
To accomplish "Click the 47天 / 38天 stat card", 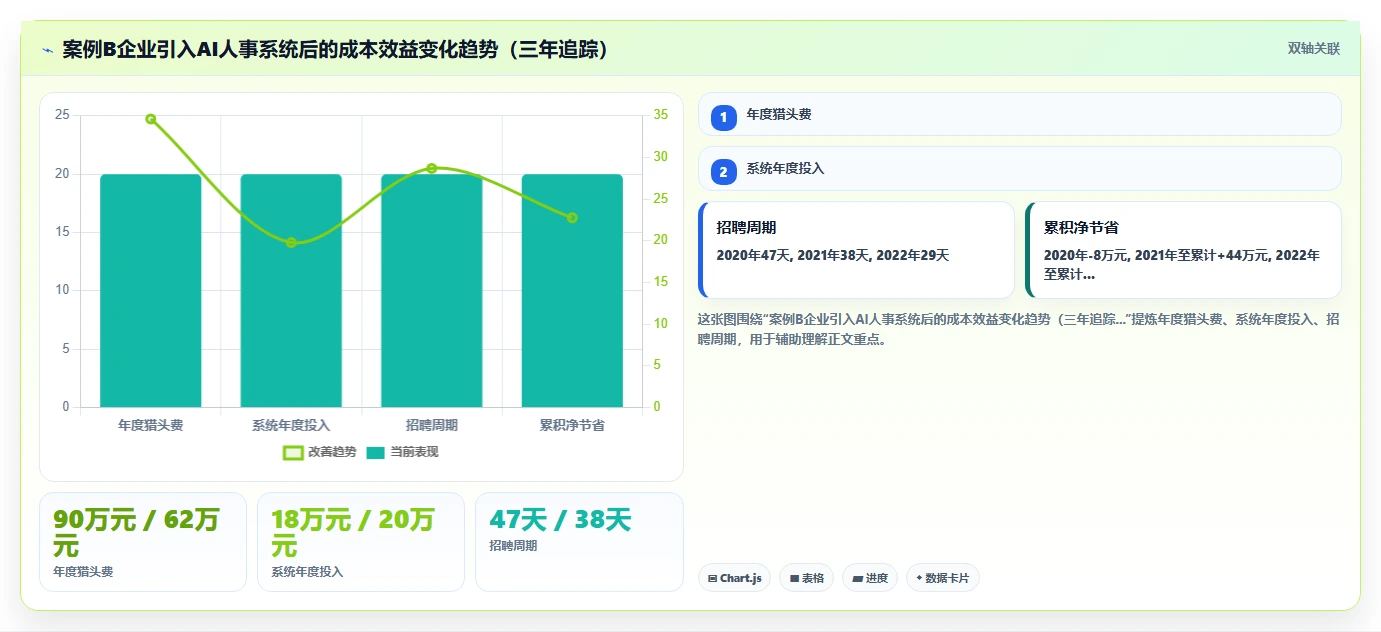I will [579, 542].
